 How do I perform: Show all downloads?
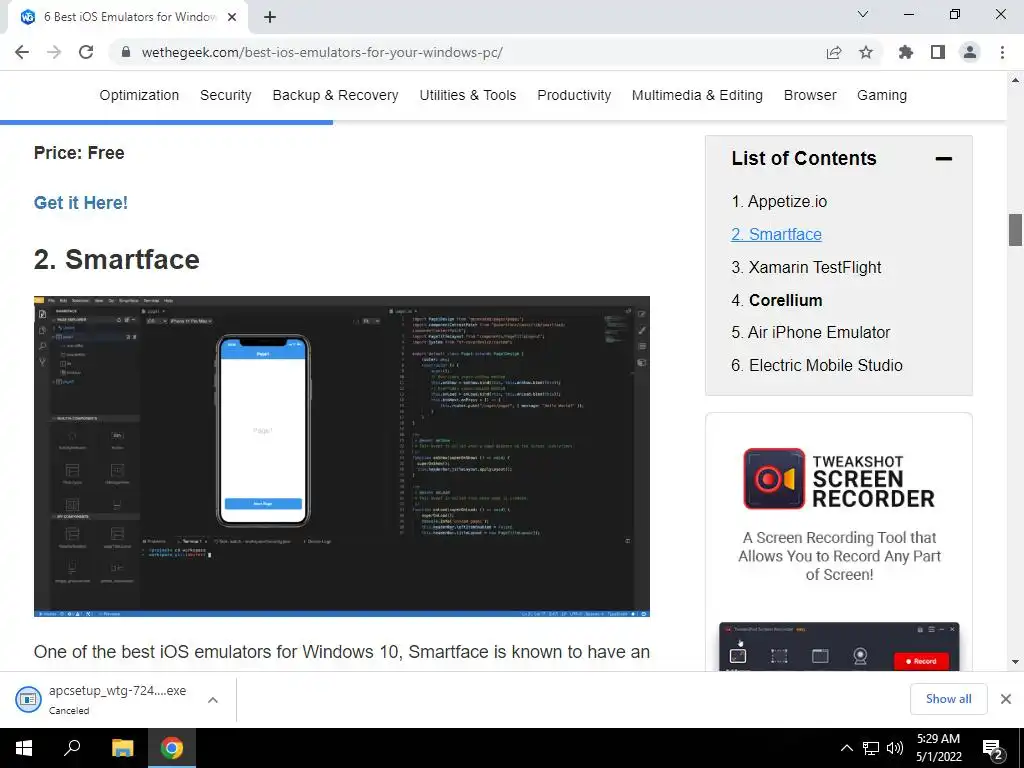click(x=948, y=699)
